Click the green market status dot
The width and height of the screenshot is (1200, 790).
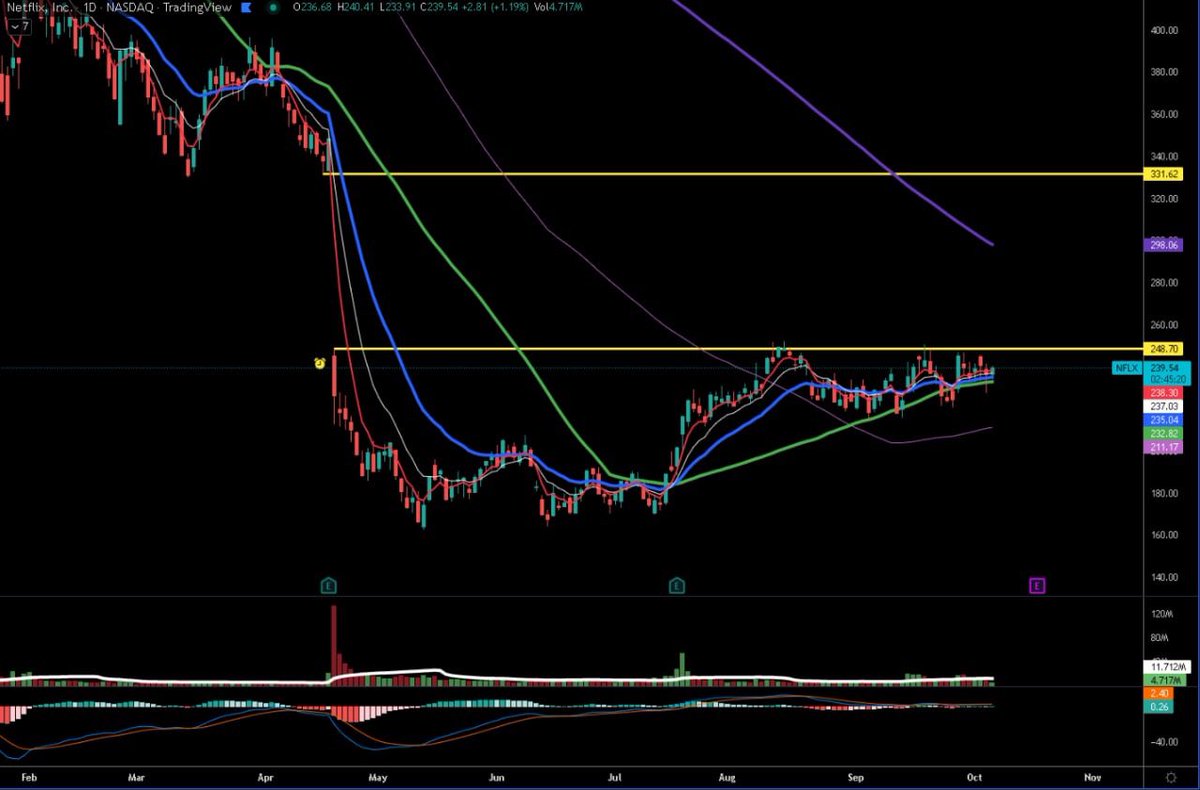pyautogui.click(x=273, y=8)
